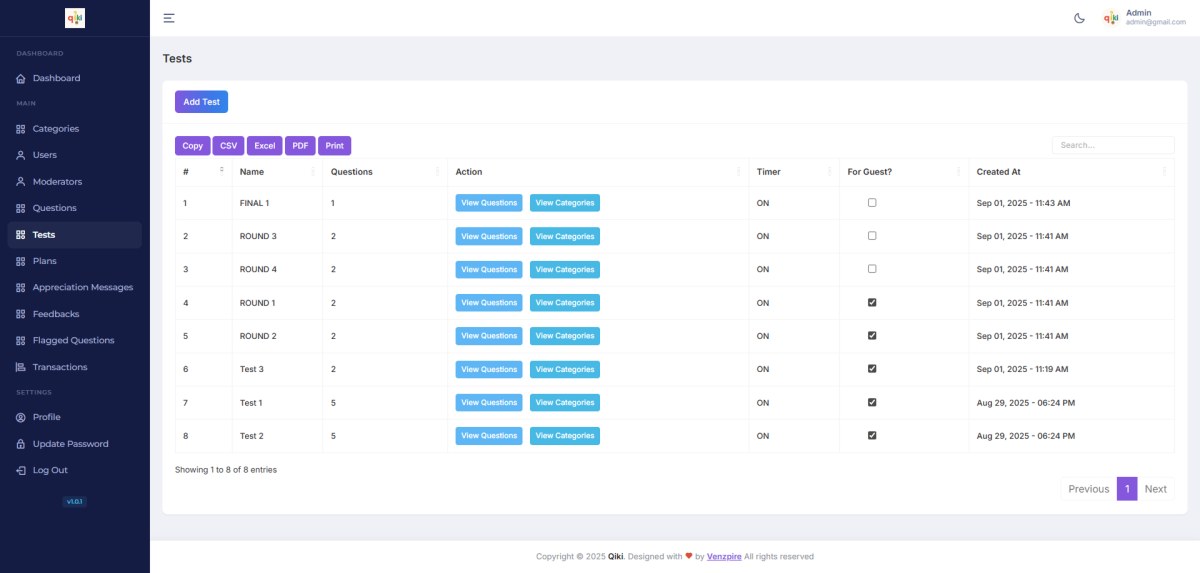View Questions for Test 3

click(489, 369)
